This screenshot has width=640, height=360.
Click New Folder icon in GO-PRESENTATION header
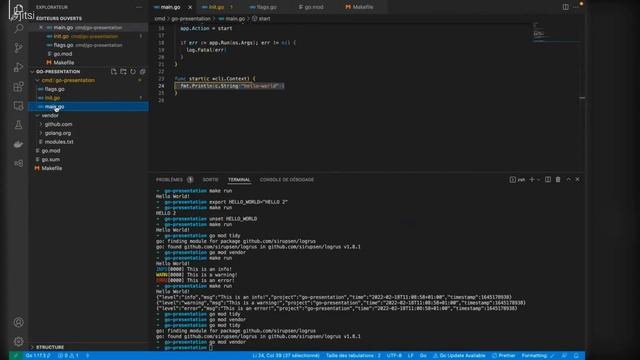click(x=123, y=71)
